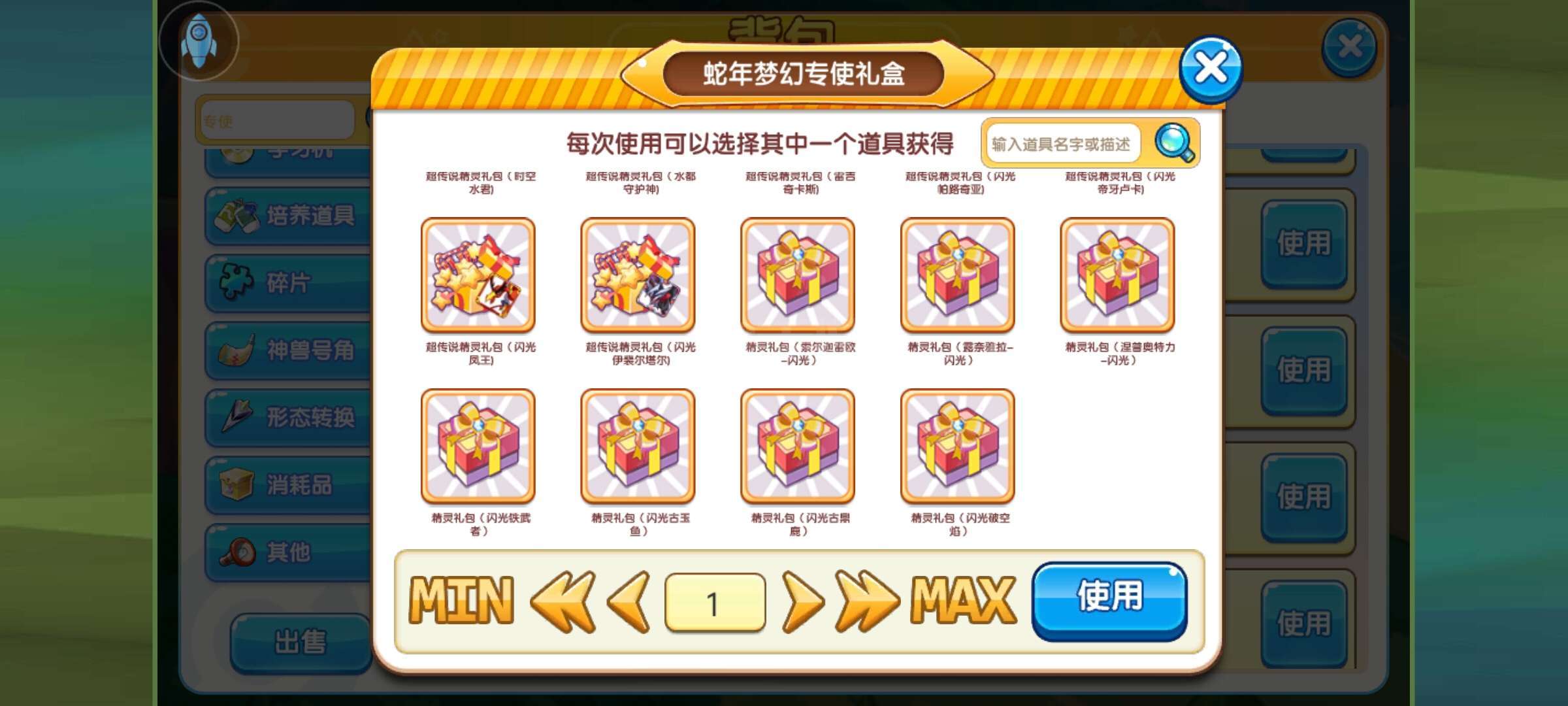Click the quantity number field

coord(715,603)
